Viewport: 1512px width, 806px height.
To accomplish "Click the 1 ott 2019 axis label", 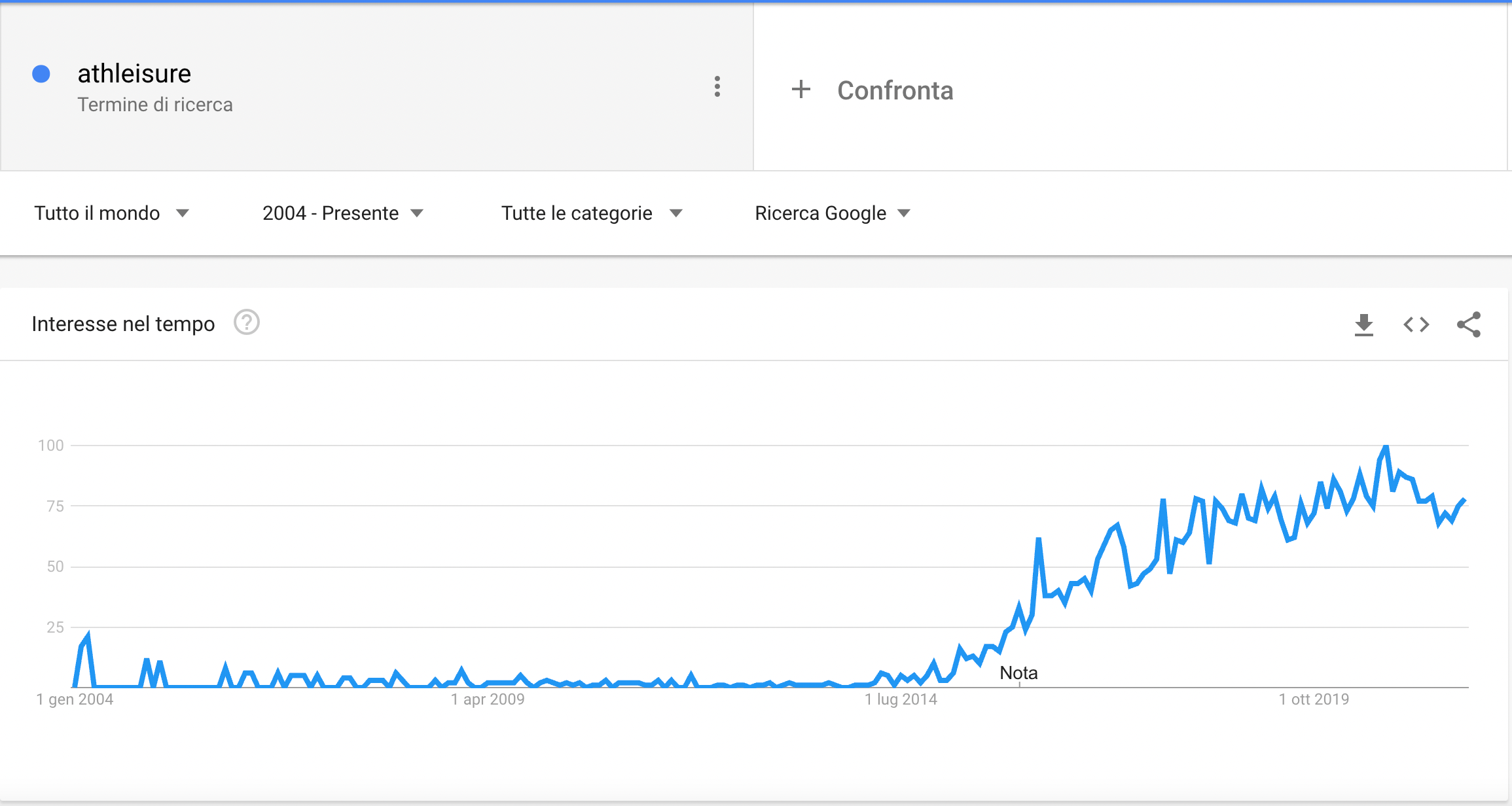I will tap(1314, 699).
